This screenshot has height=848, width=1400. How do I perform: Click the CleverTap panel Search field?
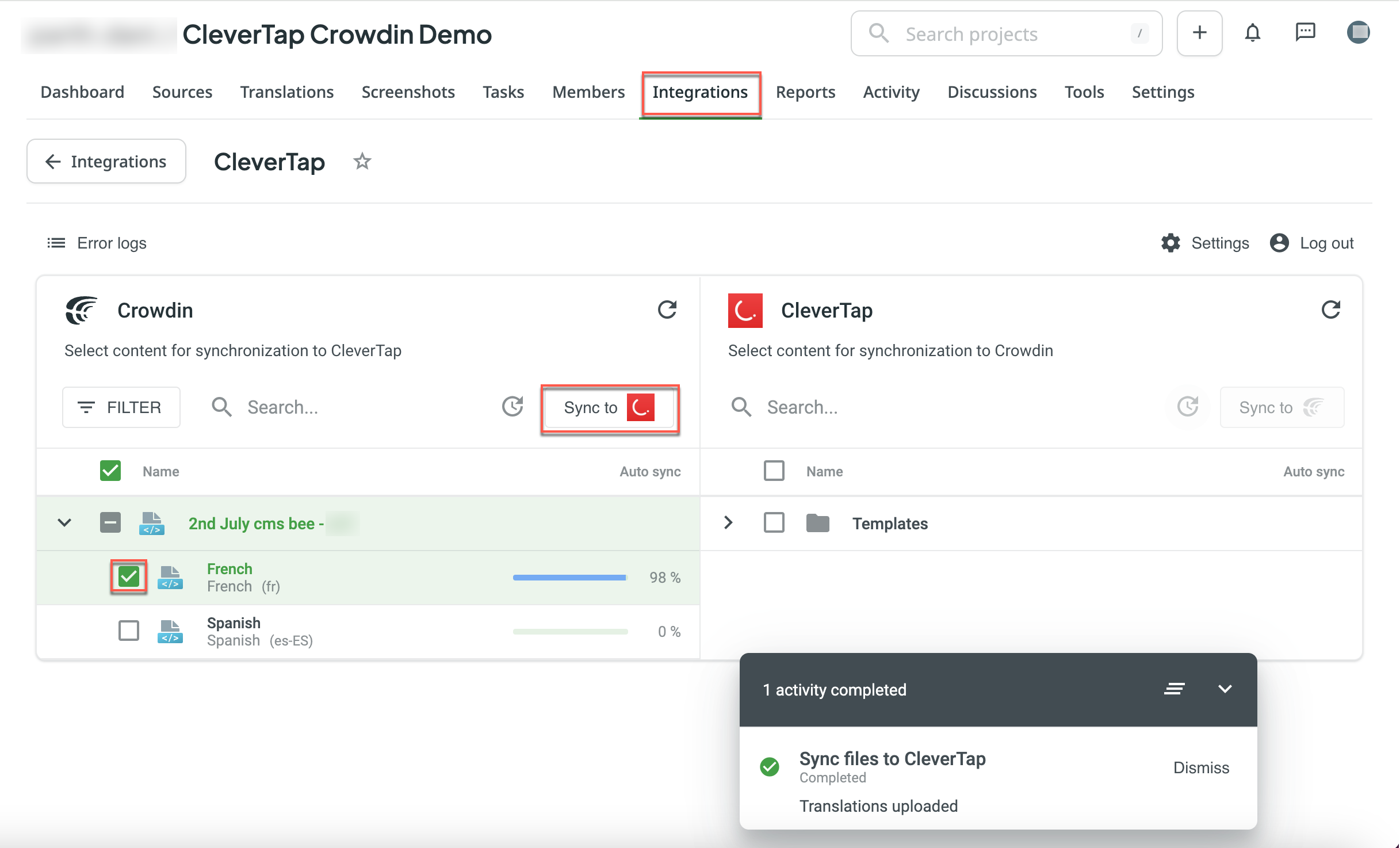click(943, 407)
